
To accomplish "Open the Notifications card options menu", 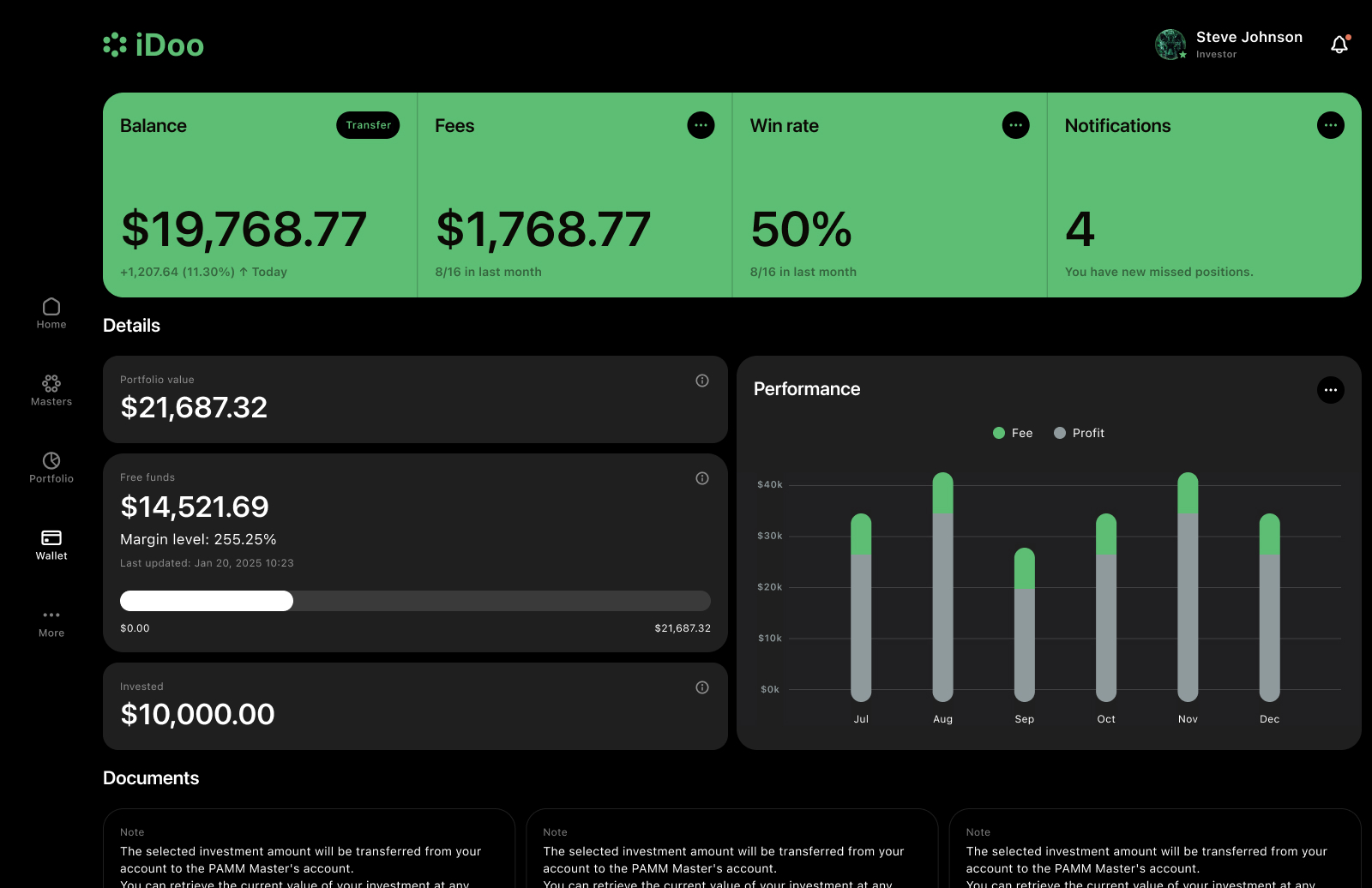I will [x=1330, y=125].
